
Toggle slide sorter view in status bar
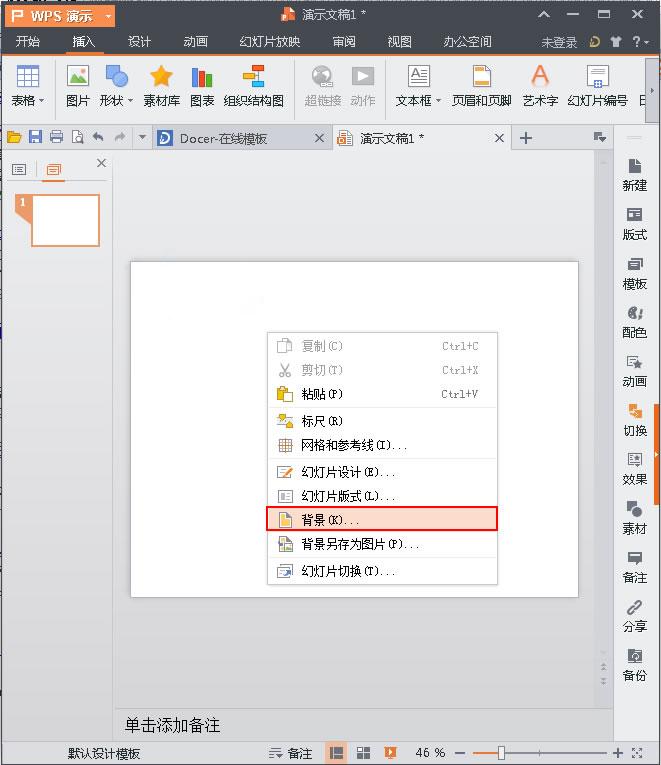click(363, 753)
